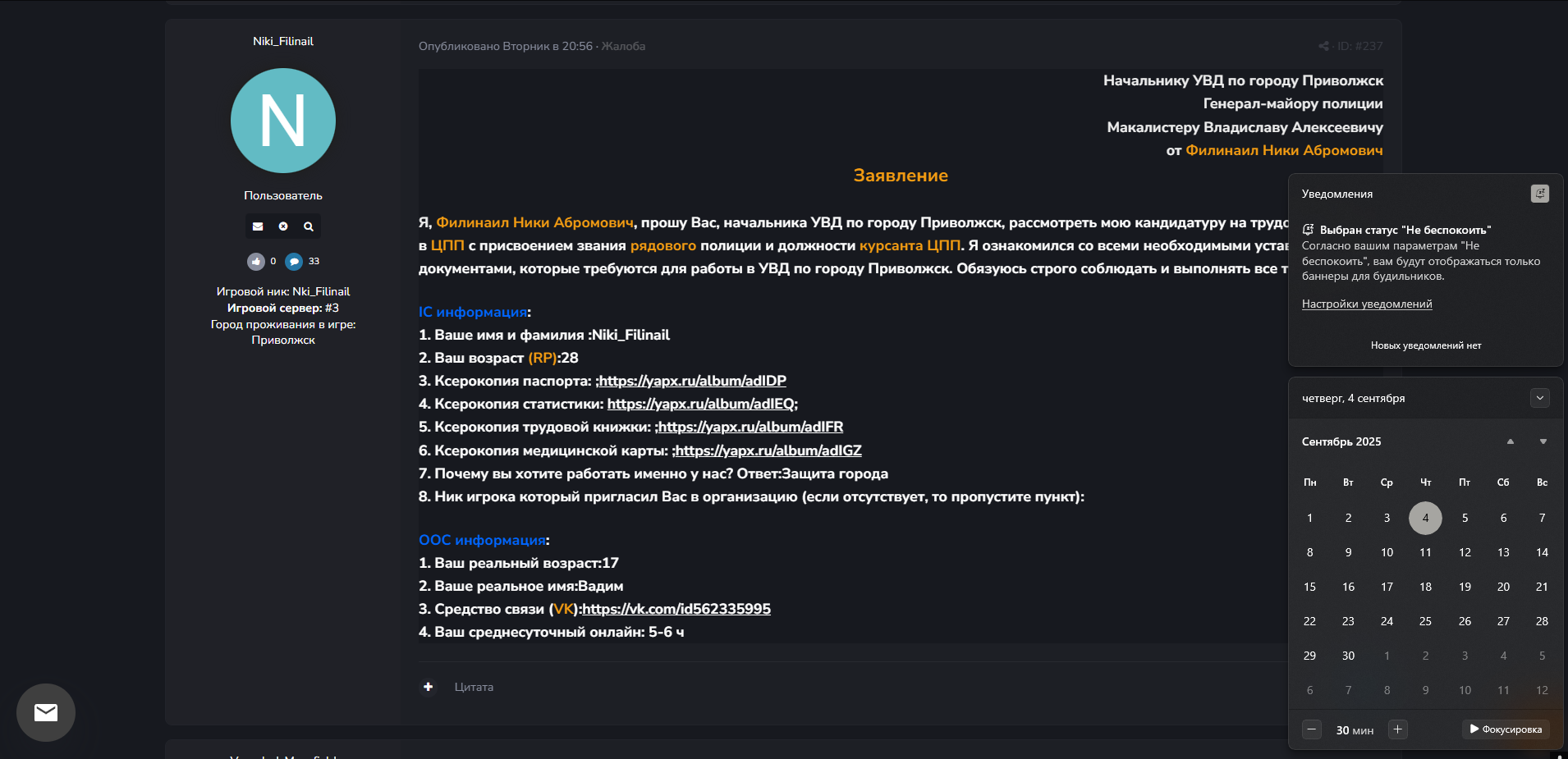This screenshot has width=1568, height=759.
Task: Open the work book link yapx.ru/album/adIFR
Action: click(750, 427)
